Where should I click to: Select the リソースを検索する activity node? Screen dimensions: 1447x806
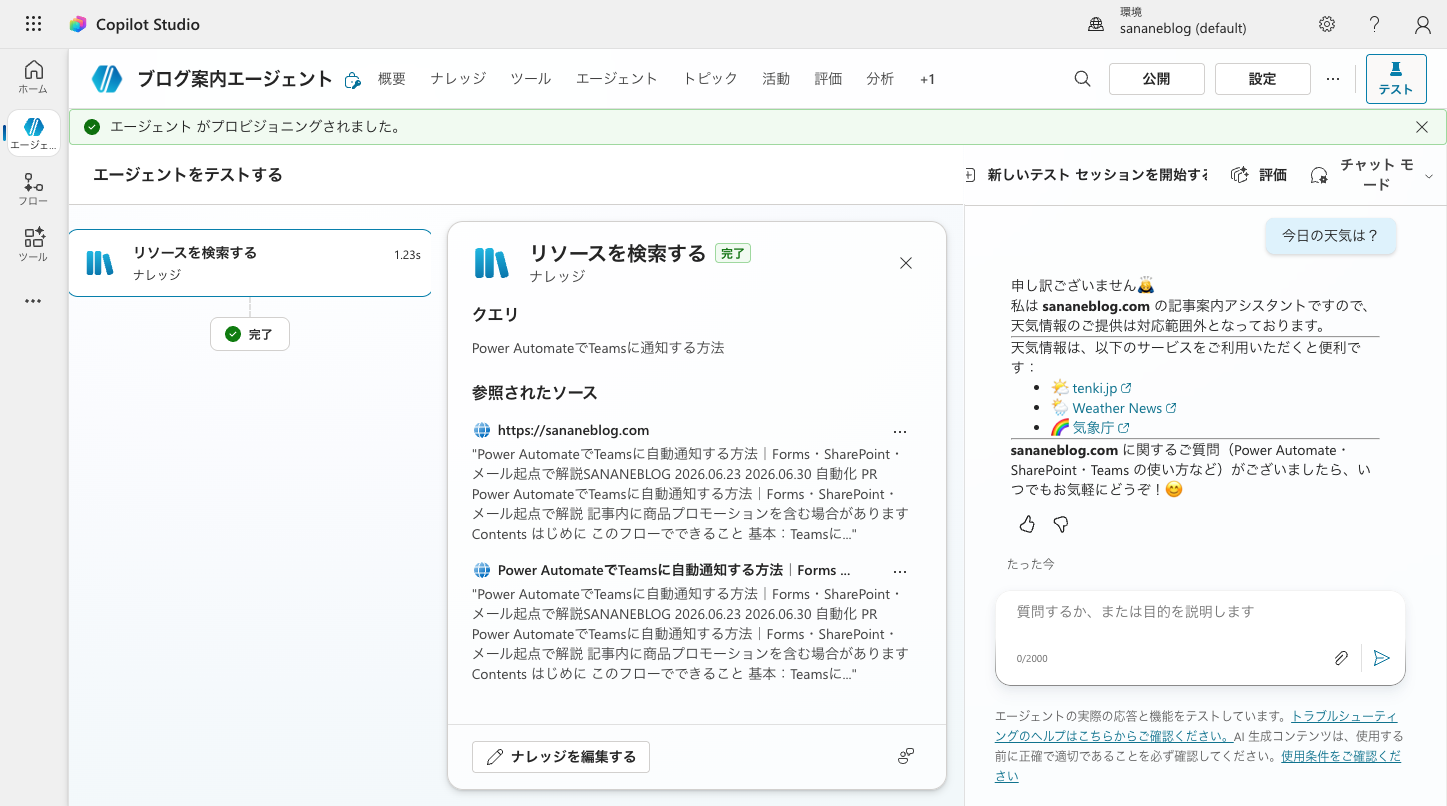[250, 263]
